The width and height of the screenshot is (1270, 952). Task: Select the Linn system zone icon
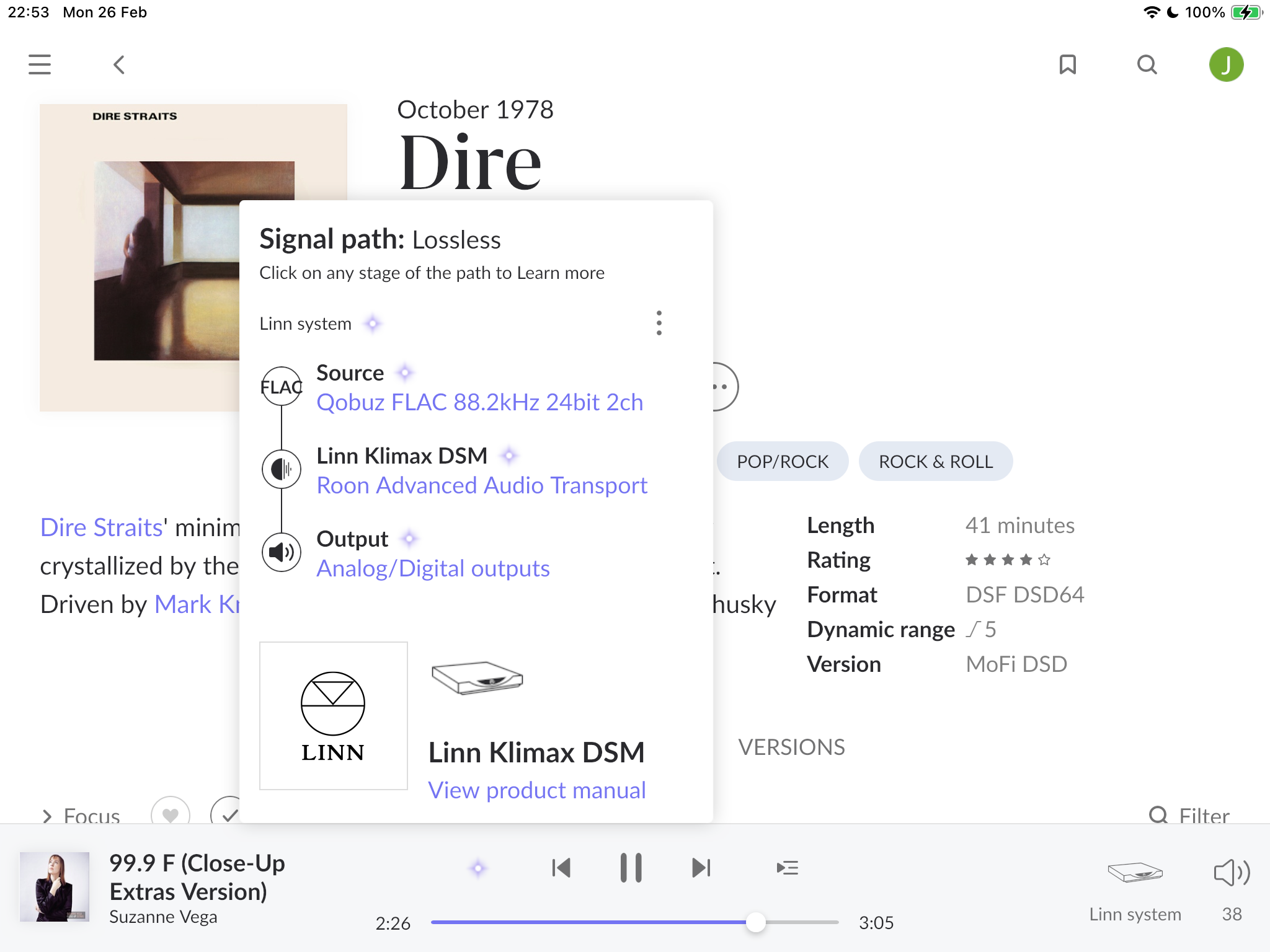pos(1135,873)
